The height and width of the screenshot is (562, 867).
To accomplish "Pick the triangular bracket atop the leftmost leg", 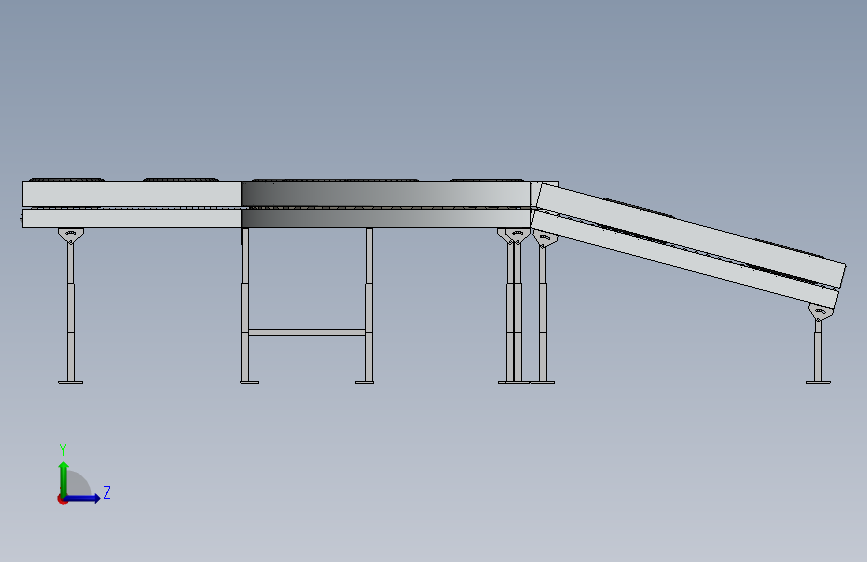I will coord(71,236).
